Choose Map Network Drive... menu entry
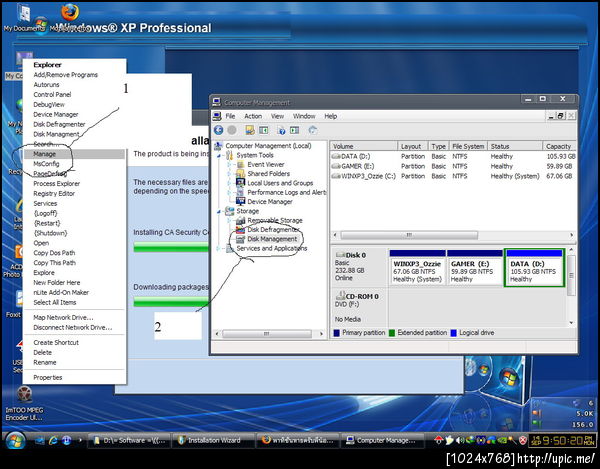The height and width of the screenshot is (469, 600). point(74,318)
